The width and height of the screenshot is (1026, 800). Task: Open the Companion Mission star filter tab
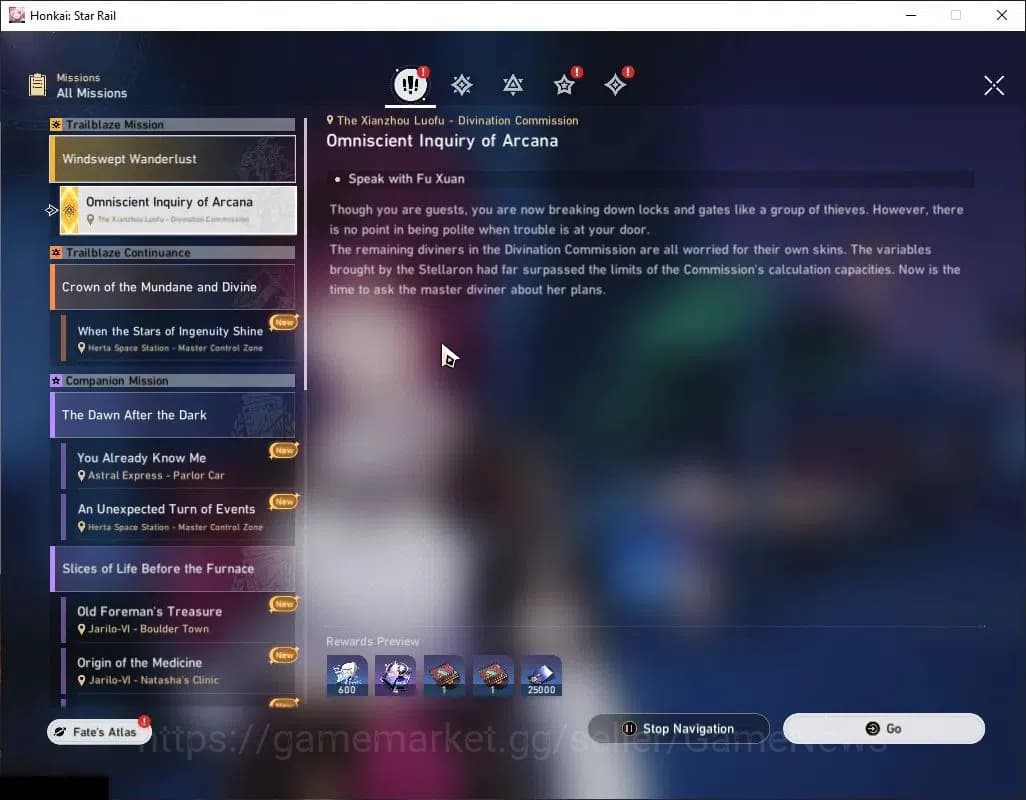(564, 84)
